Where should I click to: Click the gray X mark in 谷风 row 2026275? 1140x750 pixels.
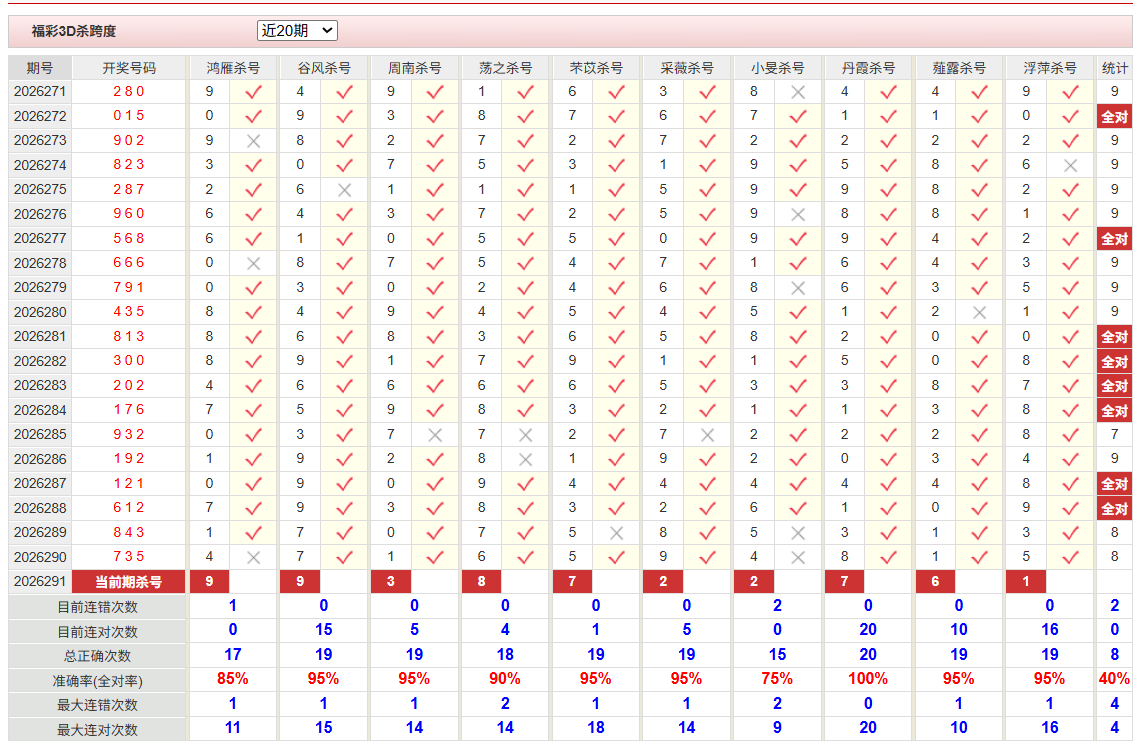point(345,190)
